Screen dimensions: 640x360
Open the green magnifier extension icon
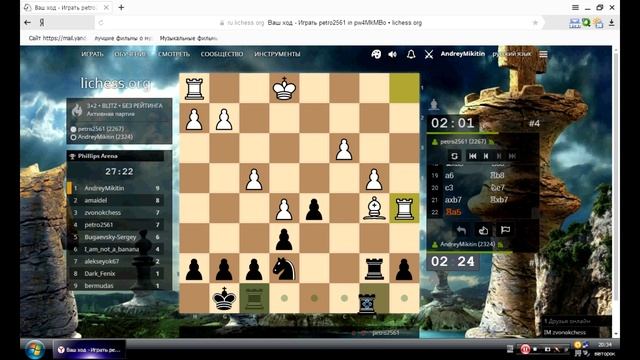click(x=587, y=23)
